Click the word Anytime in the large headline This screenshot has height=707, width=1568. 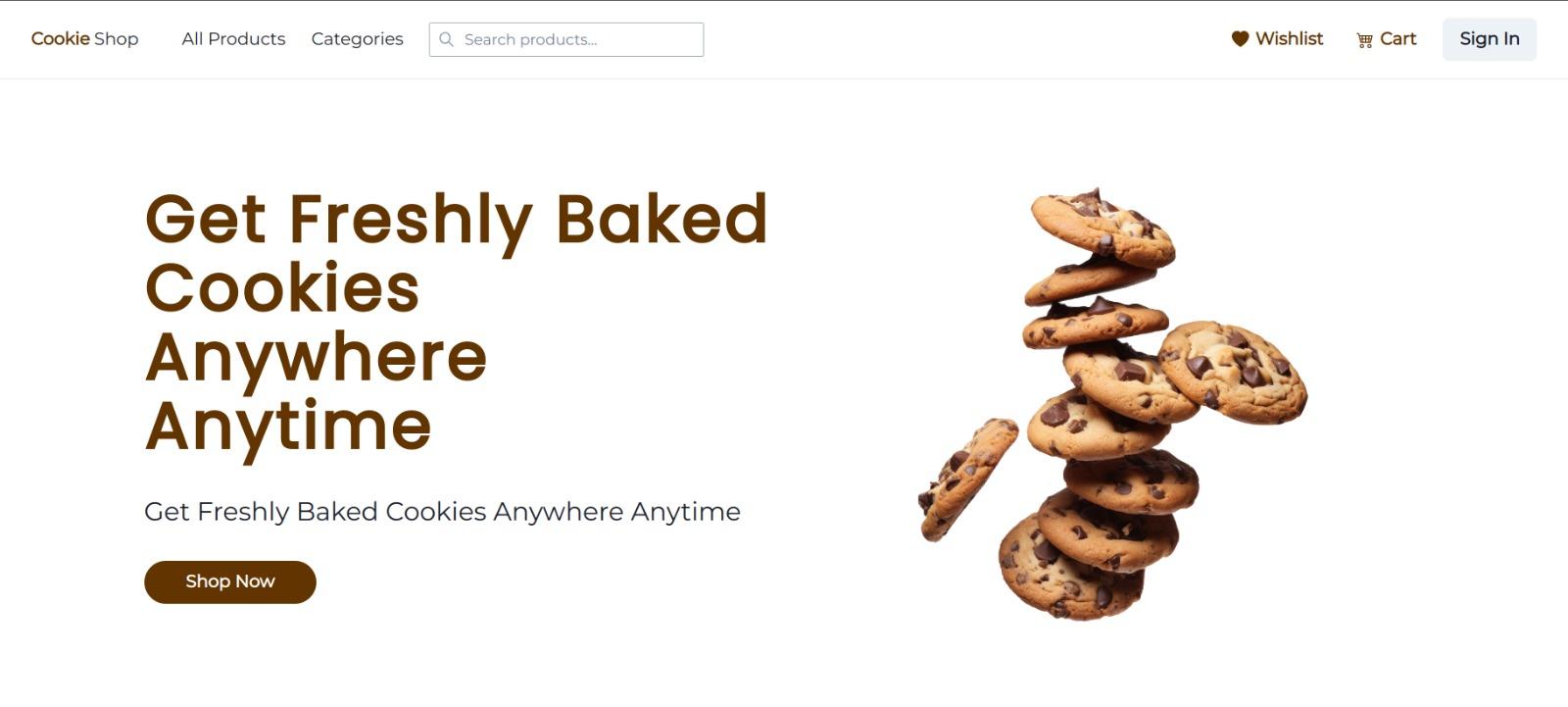tap(288, 428)
